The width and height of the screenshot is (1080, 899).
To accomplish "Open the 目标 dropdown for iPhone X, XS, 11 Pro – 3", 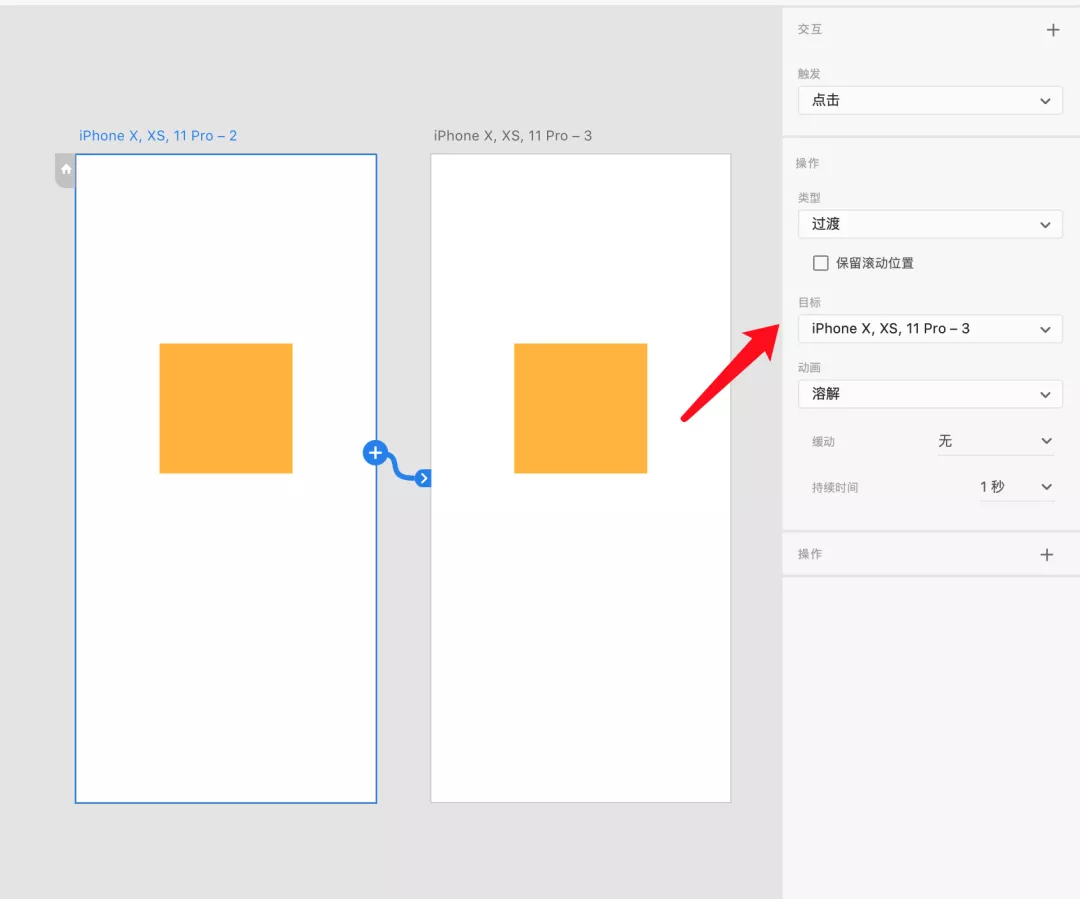I will coord(930,328).
